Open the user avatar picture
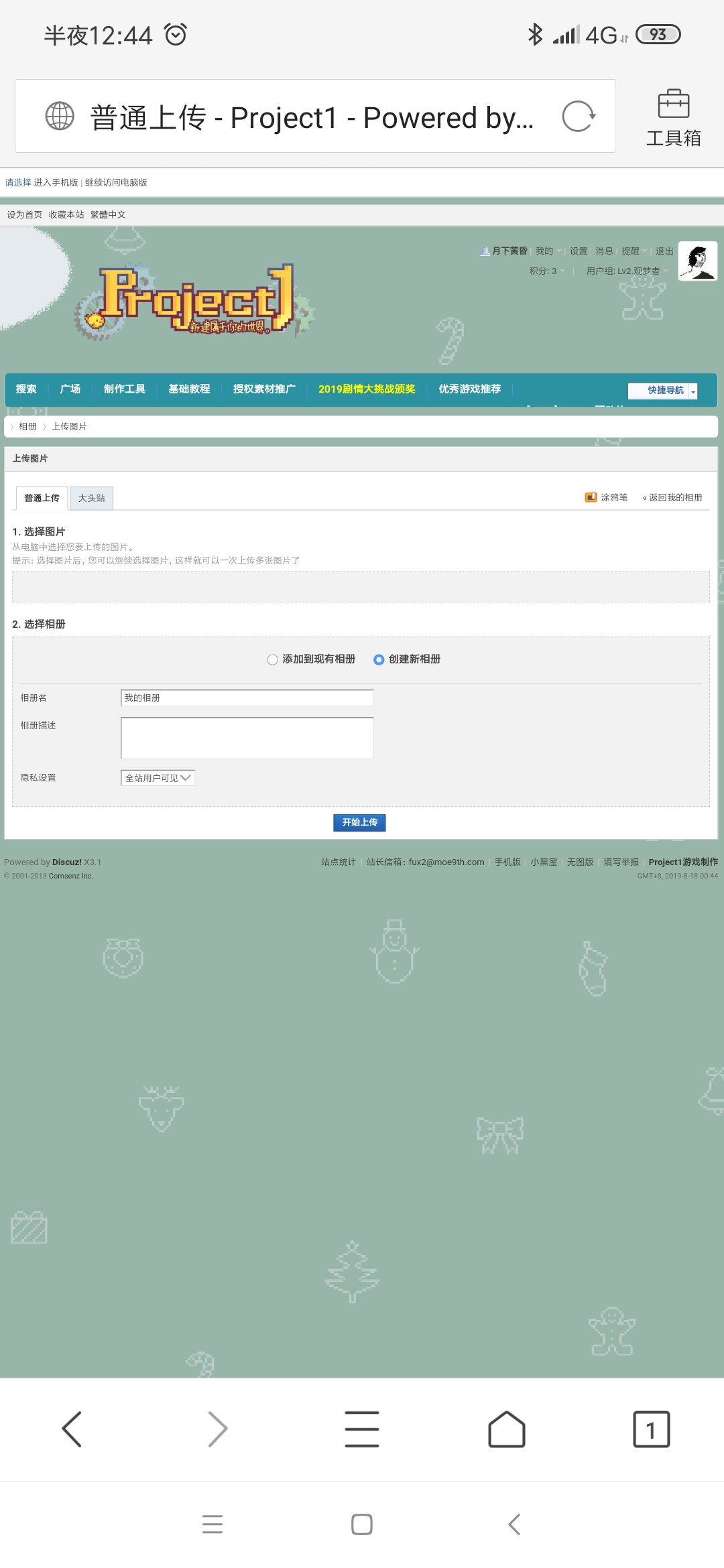 coord(698,261)
